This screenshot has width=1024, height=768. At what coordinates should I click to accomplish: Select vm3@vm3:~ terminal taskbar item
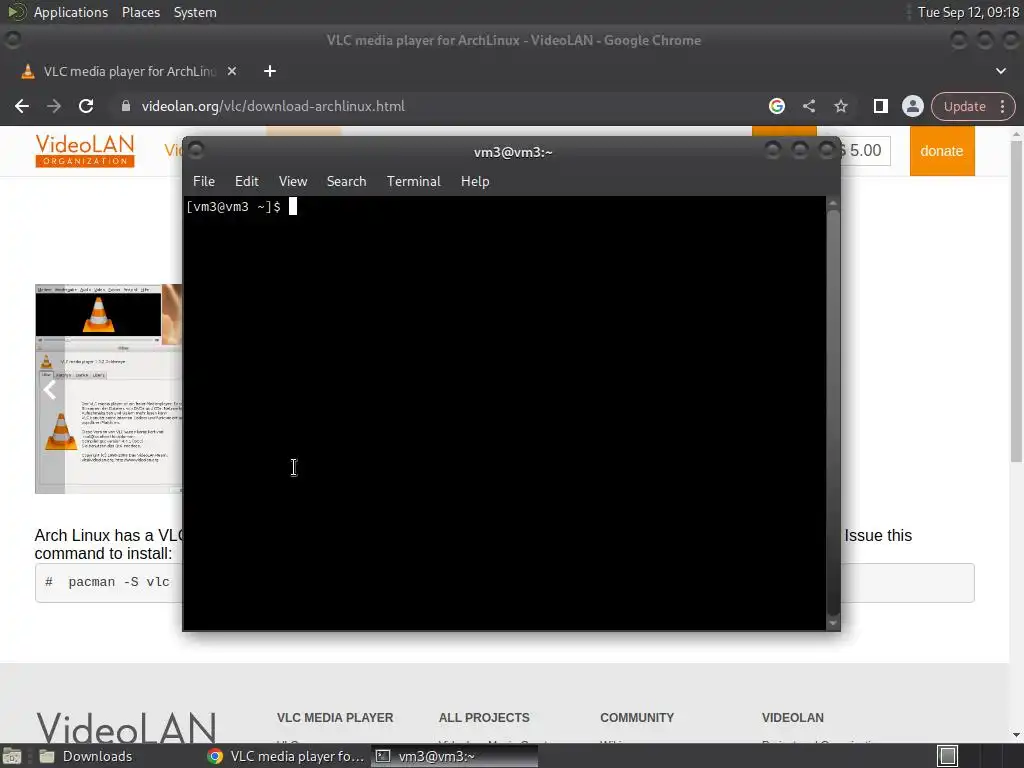(455, 756)
